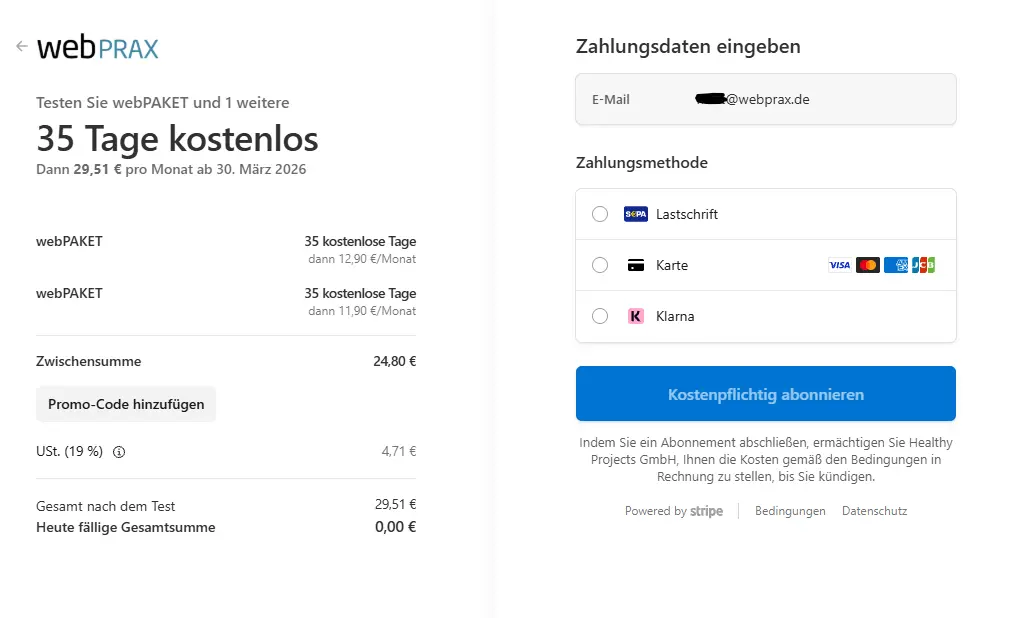Click the back arrow beside webPRAX logo
This screenshot has width=1024, height=618.
click(x=21, y=46)
